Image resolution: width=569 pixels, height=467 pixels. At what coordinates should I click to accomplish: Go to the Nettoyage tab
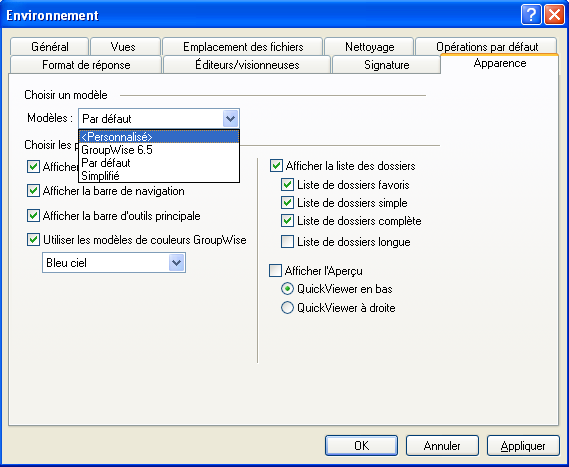click(x=369, y=46)
